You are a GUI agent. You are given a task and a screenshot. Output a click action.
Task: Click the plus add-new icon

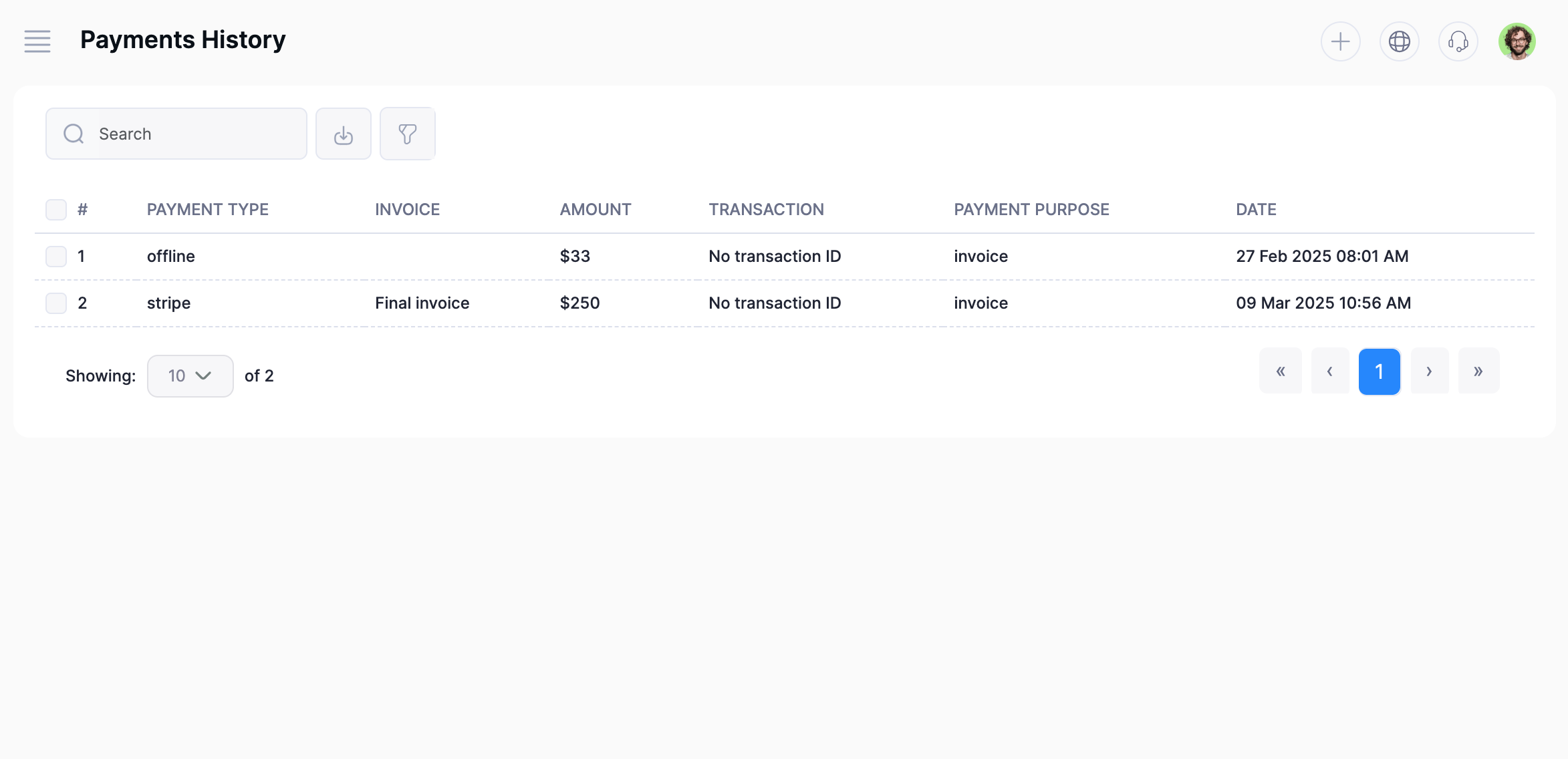[x=1340, y=41]
